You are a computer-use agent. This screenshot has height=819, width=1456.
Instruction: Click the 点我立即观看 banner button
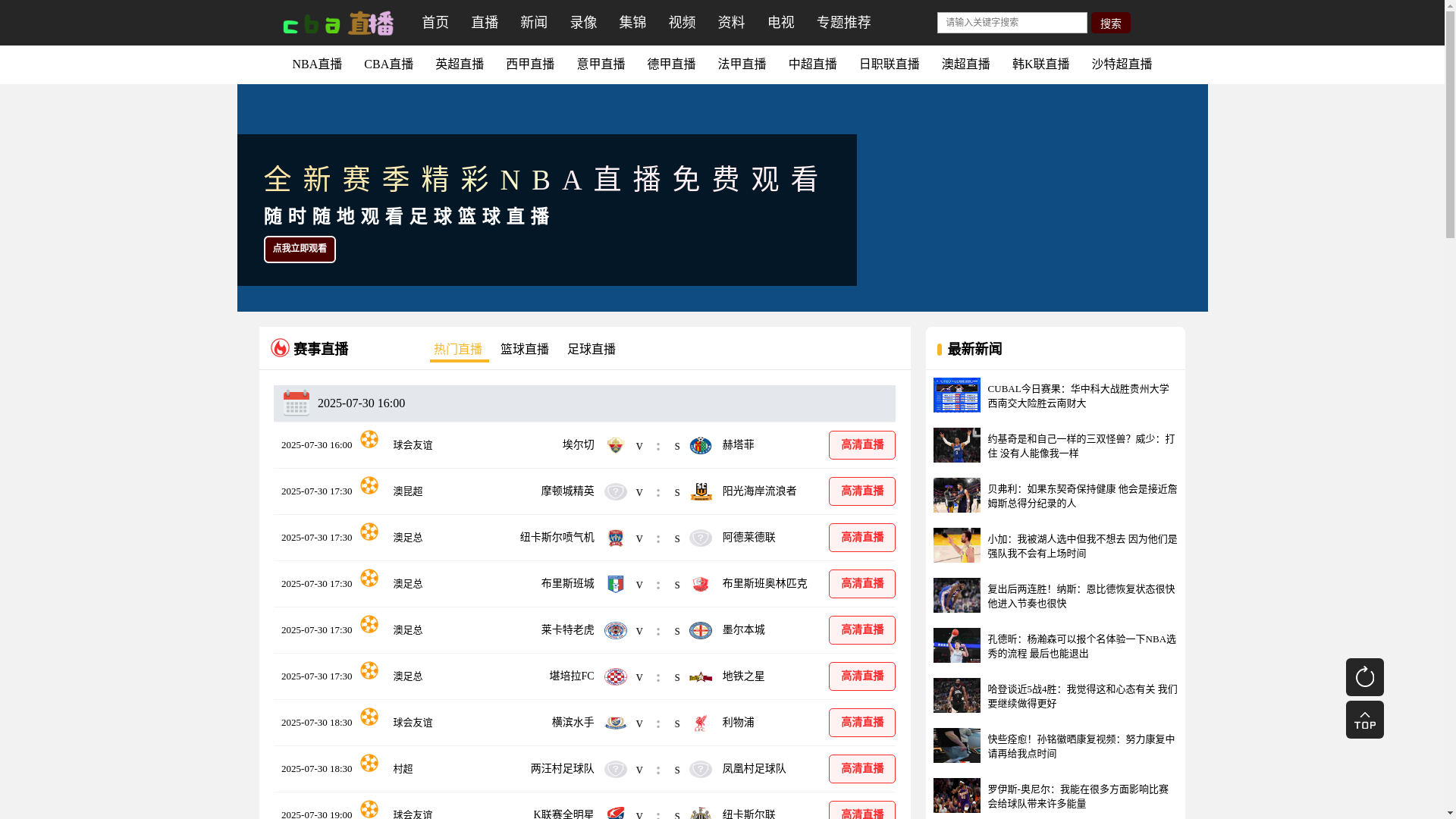click(300, 249)
